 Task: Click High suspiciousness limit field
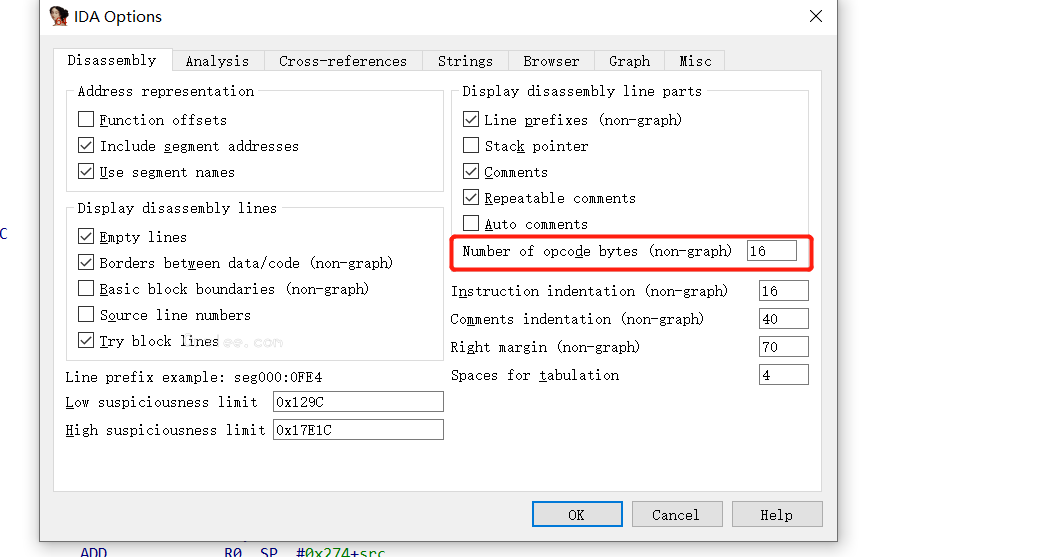coord(358,430)
